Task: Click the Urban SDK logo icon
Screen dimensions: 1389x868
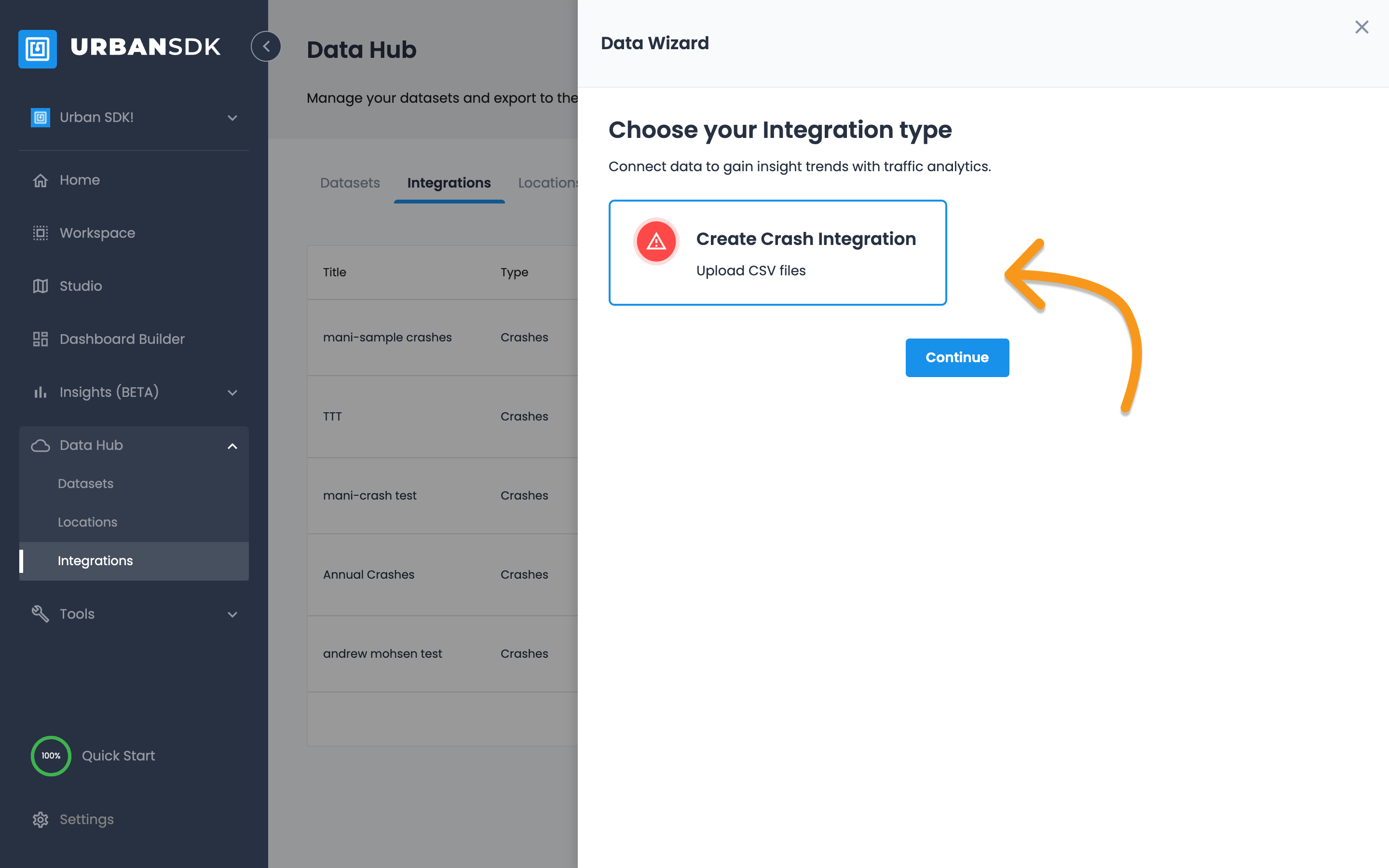Action: coord(37,49)
